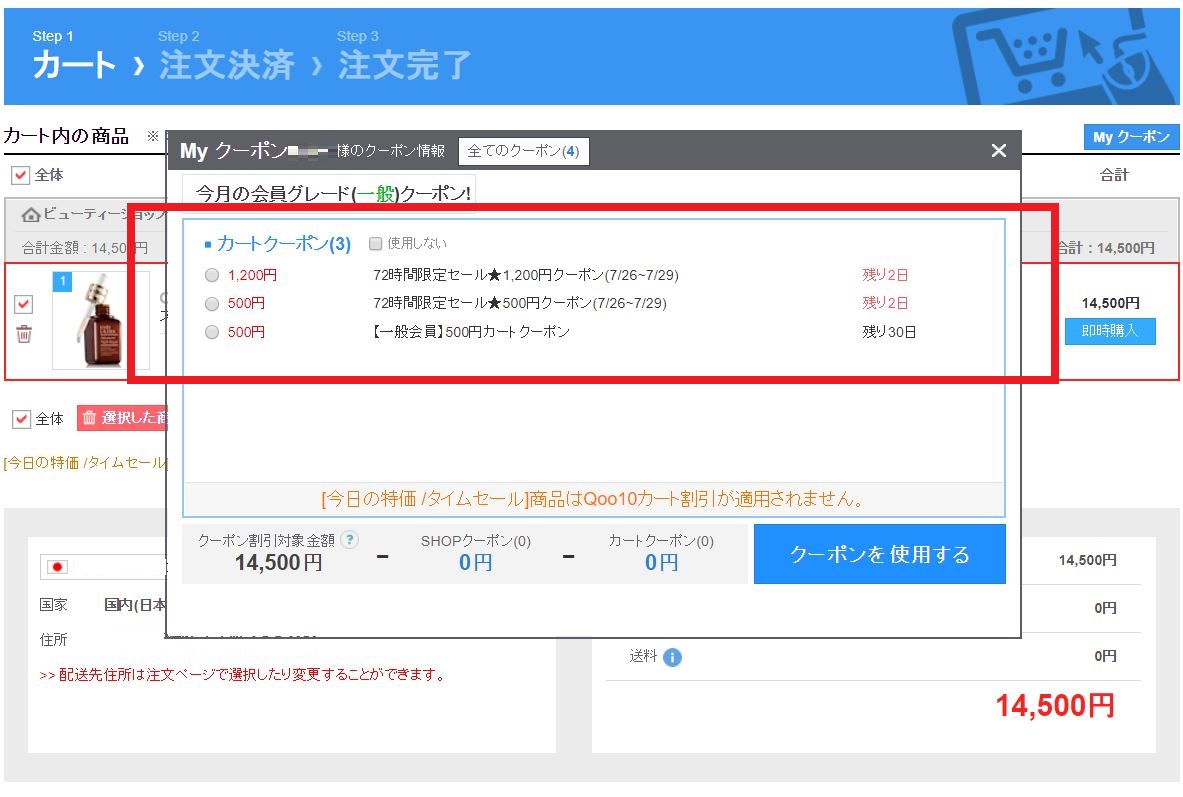Click the shipping fee info icon
This screenshot has height=797, width=1183.
[x=672, y=657]
